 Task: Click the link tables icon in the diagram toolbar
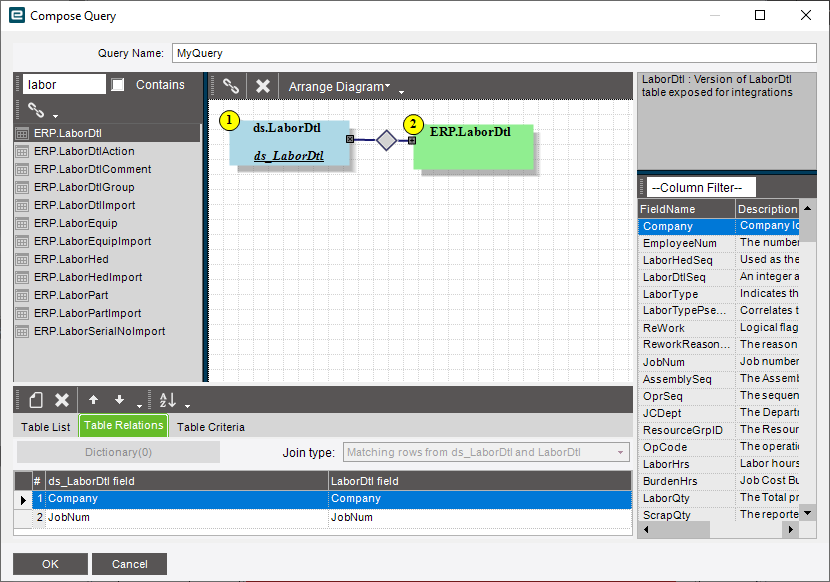coord(230,86)
